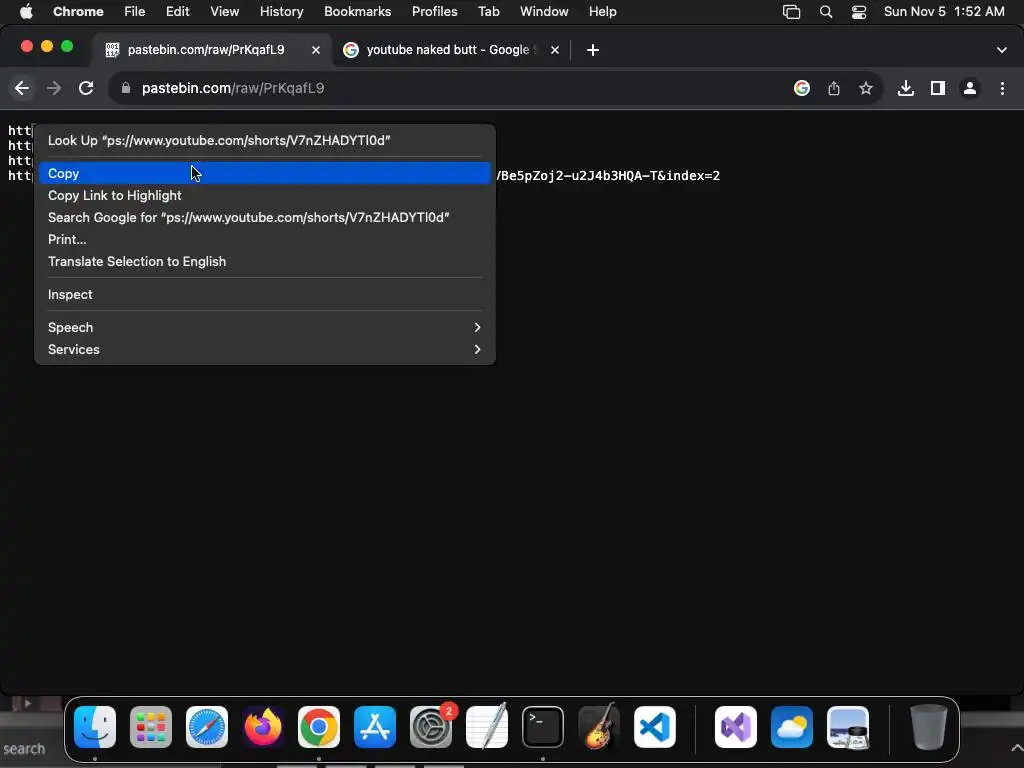Click the lock site-info icon in address bar
This screenshot has height=768, width=1024.
coord(126,88)
